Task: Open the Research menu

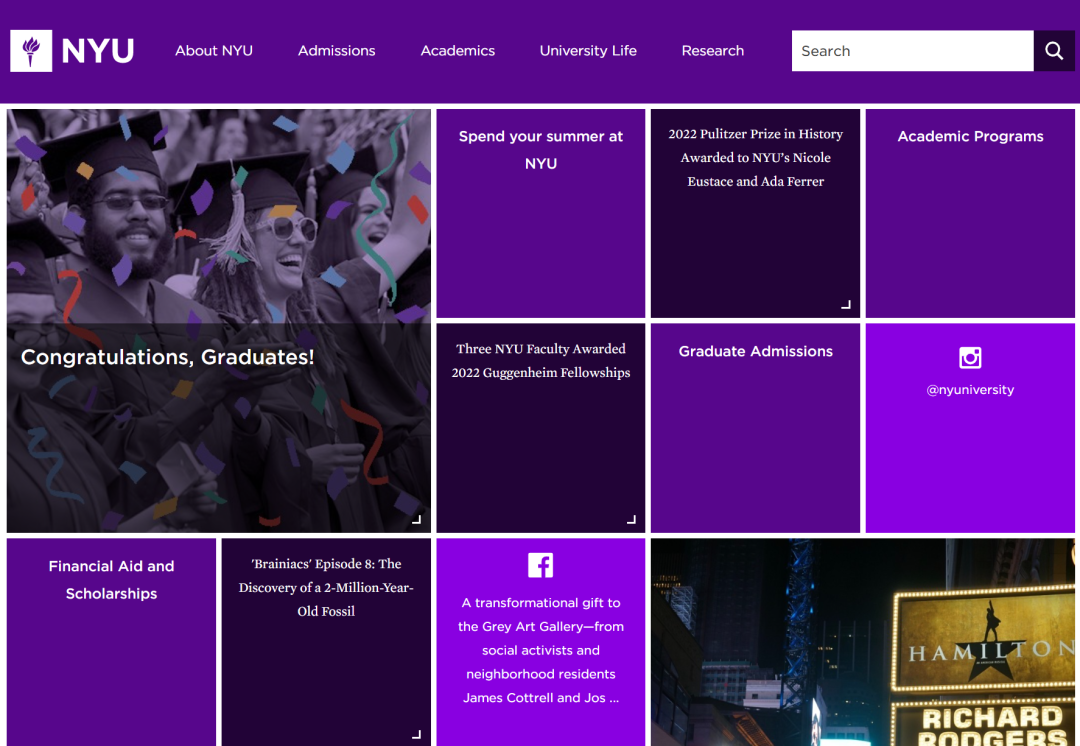Action: (x=712, y=50)
